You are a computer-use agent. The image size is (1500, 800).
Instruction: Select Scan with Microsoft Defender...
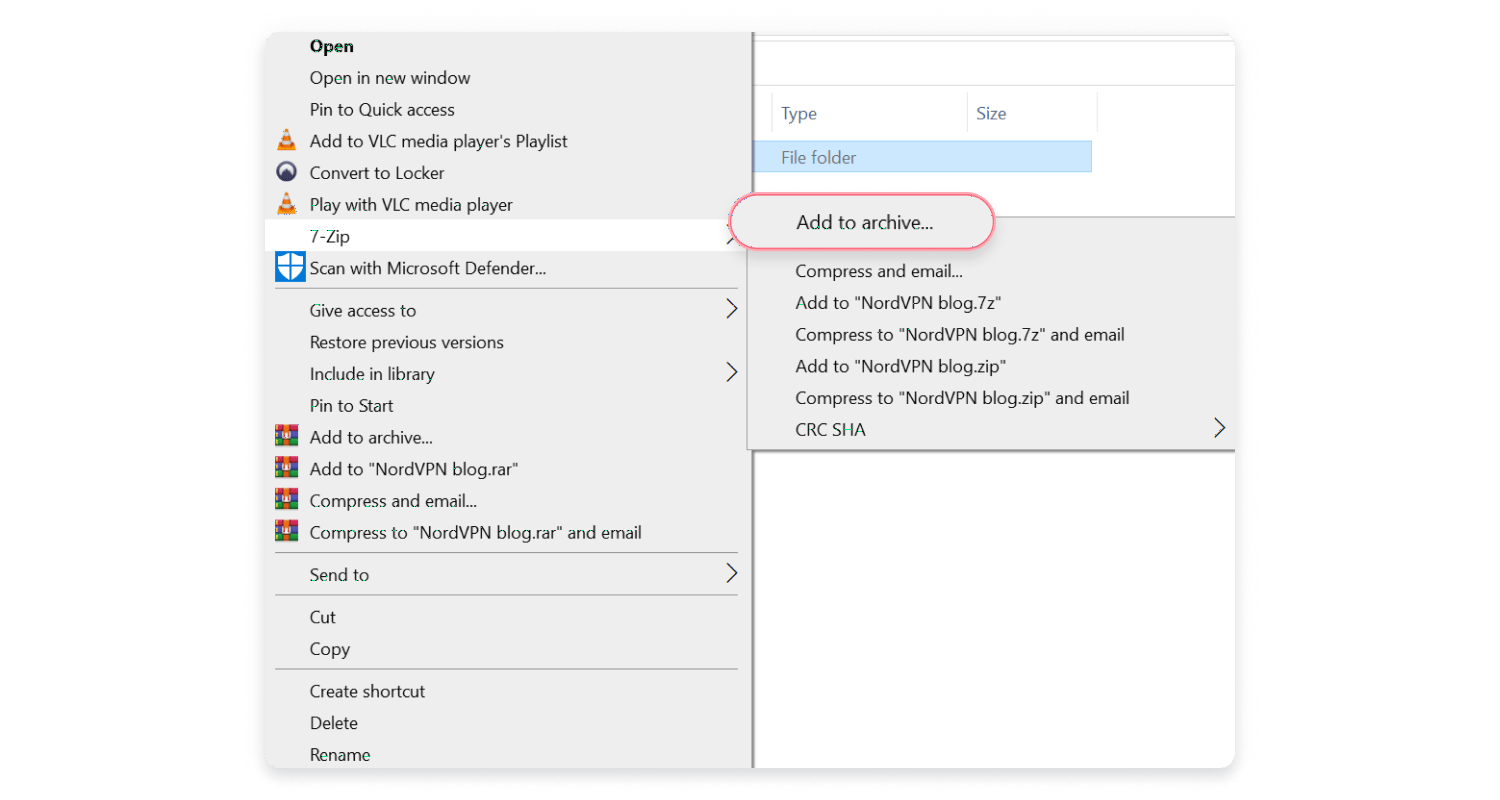(427, 268)
